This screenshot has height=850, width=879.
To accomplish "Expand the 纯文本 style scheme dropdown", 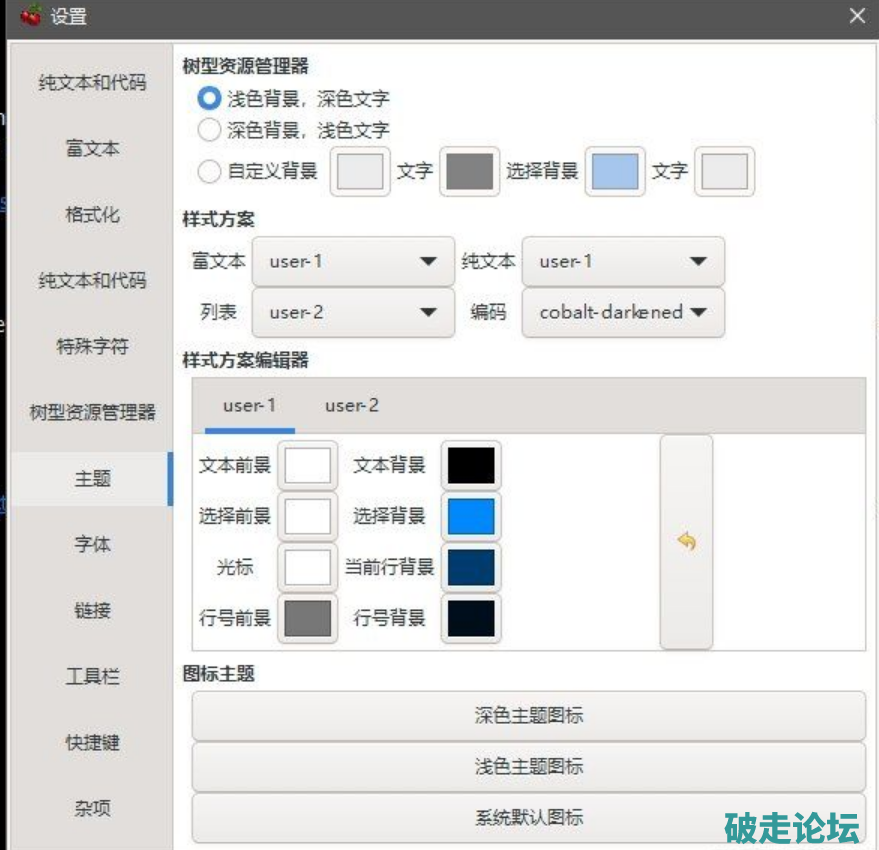I will click(x=622, y=261).
